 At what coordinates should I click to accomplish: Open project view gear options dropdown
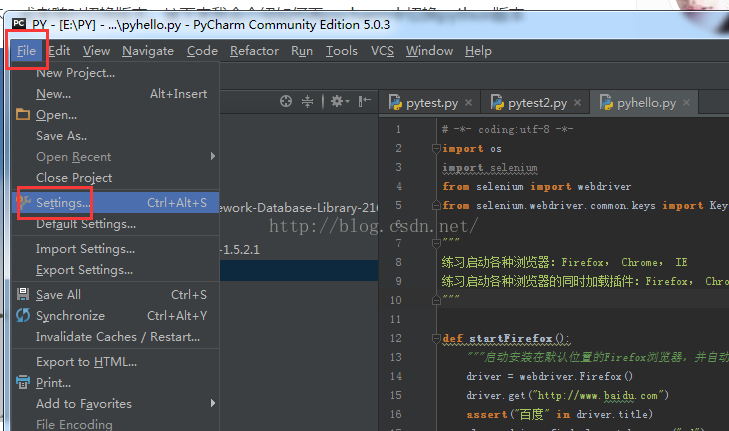pos(340,101)
